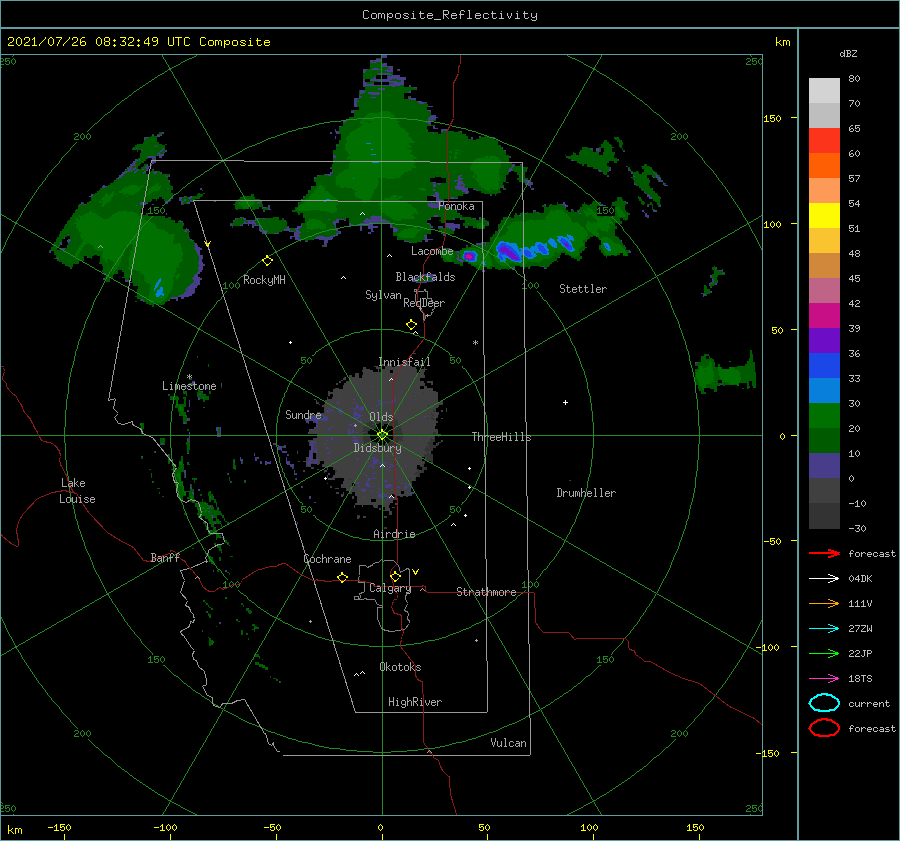Click the Okotoks city label

tap(401, 667)
